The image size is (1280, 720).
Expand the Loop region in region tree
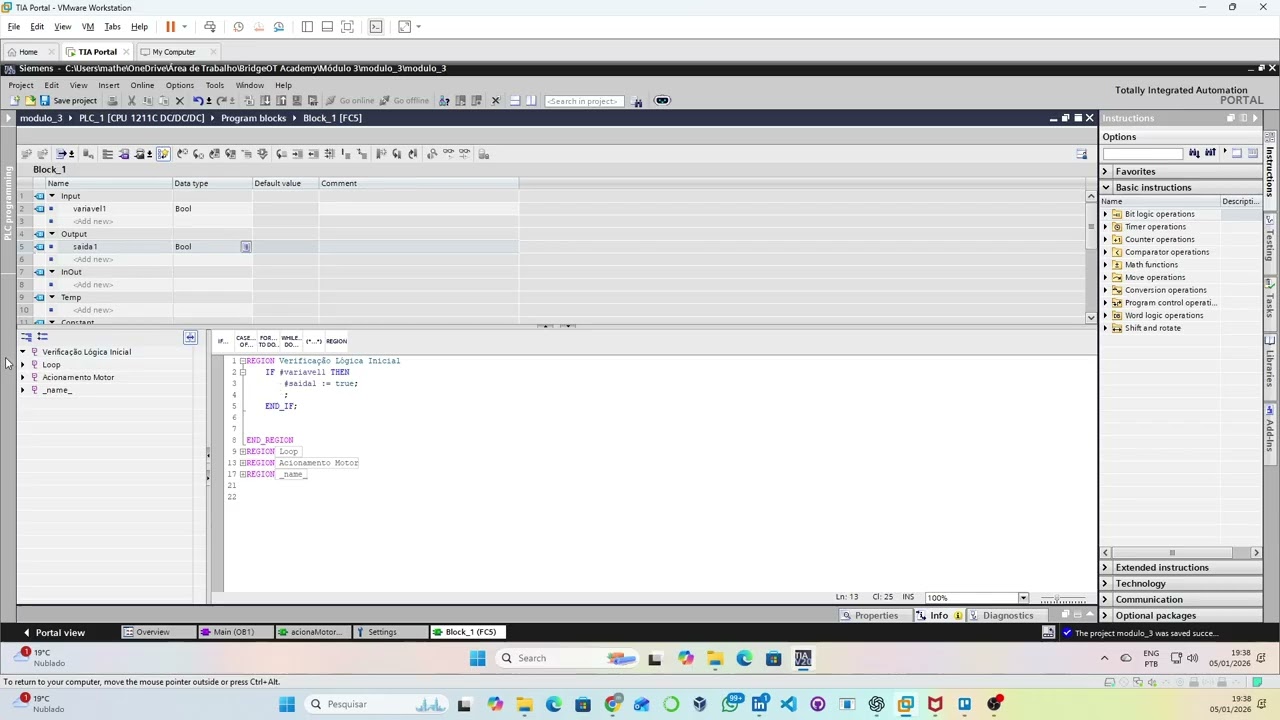[x=22, y=365]
